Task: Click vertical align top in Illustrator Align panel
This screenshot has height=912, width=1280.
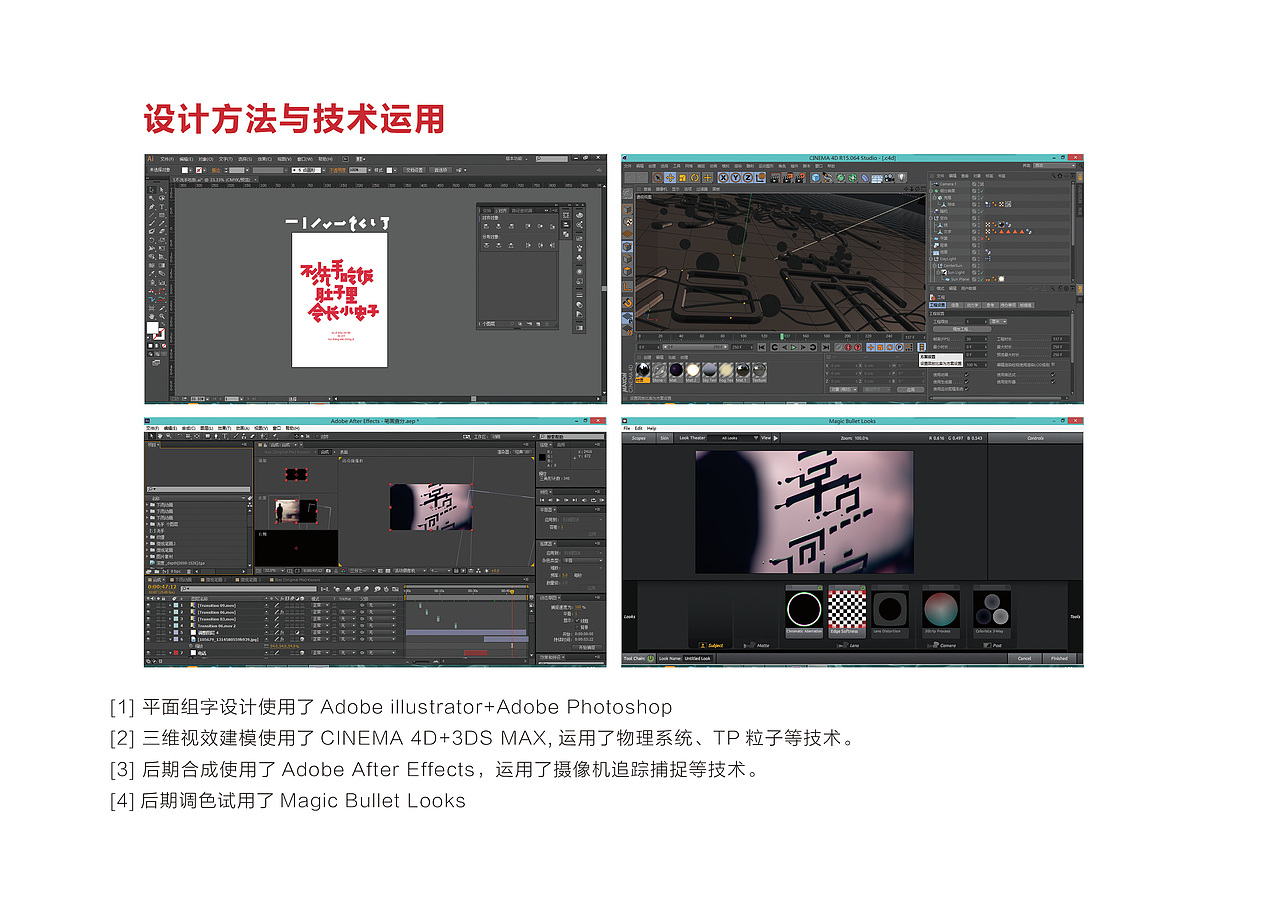Action: click(x=528, y=226)
